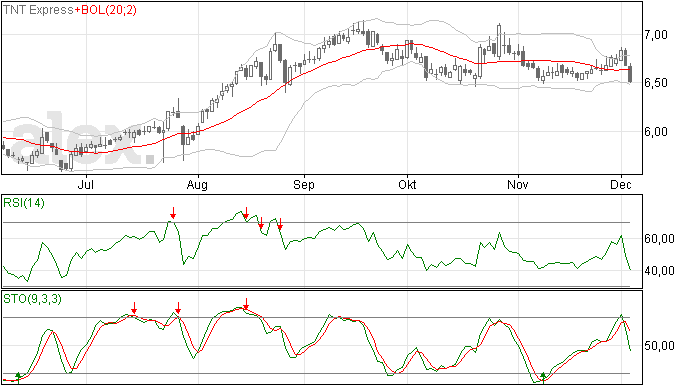This screenshot has height=387, width=690.
Task: Select the 7,00 price axis label
Action: pos(656,35)
